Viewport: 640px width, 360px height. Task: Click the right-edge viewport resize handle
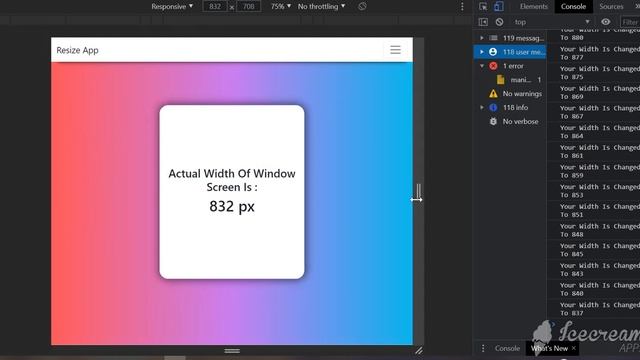pos(418,191)
